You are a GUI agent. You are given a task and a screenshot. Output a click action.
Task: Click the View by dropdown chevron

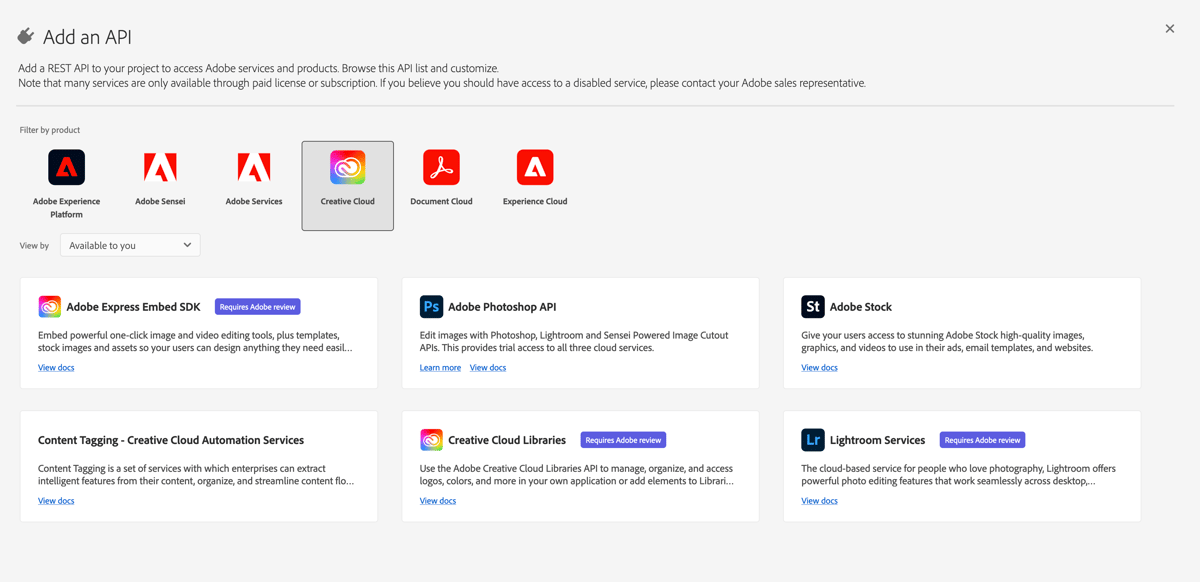pos(186,244)
